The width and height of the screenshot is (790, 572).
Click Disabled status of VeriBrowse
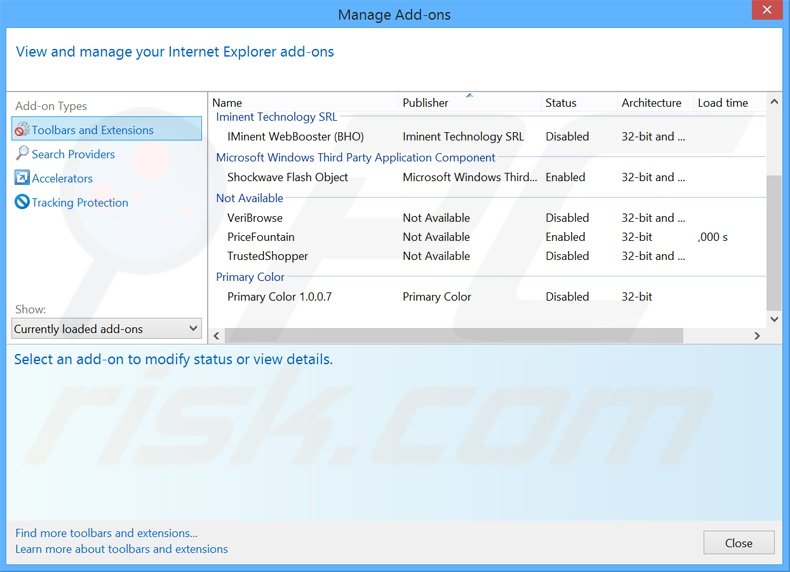567,218
